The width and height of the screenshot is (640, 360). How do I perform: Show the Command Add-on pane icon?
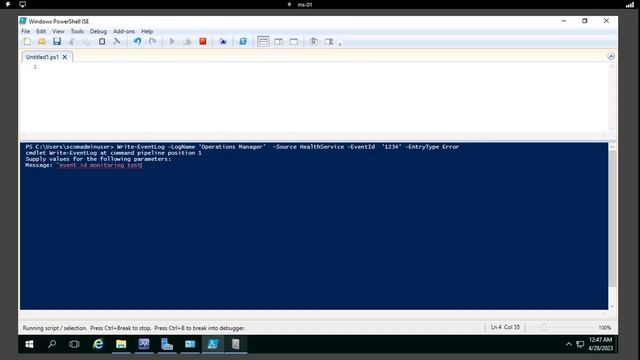(x=329, y=42)
